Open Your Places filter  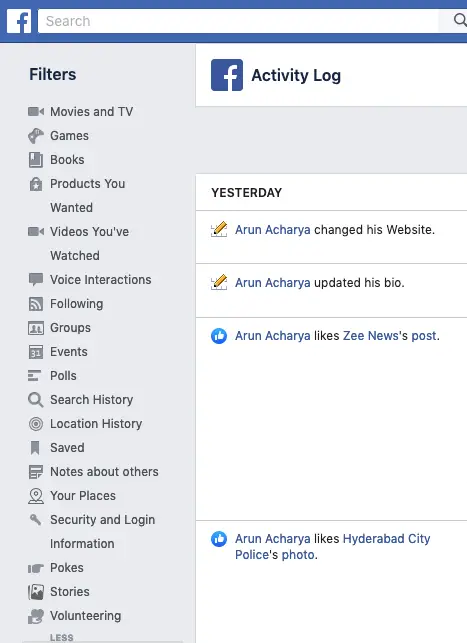coord(83,496)
